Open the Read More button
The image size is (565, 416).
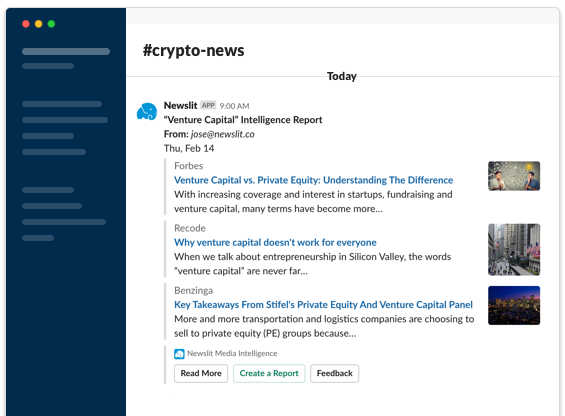[x=201, y=373]
